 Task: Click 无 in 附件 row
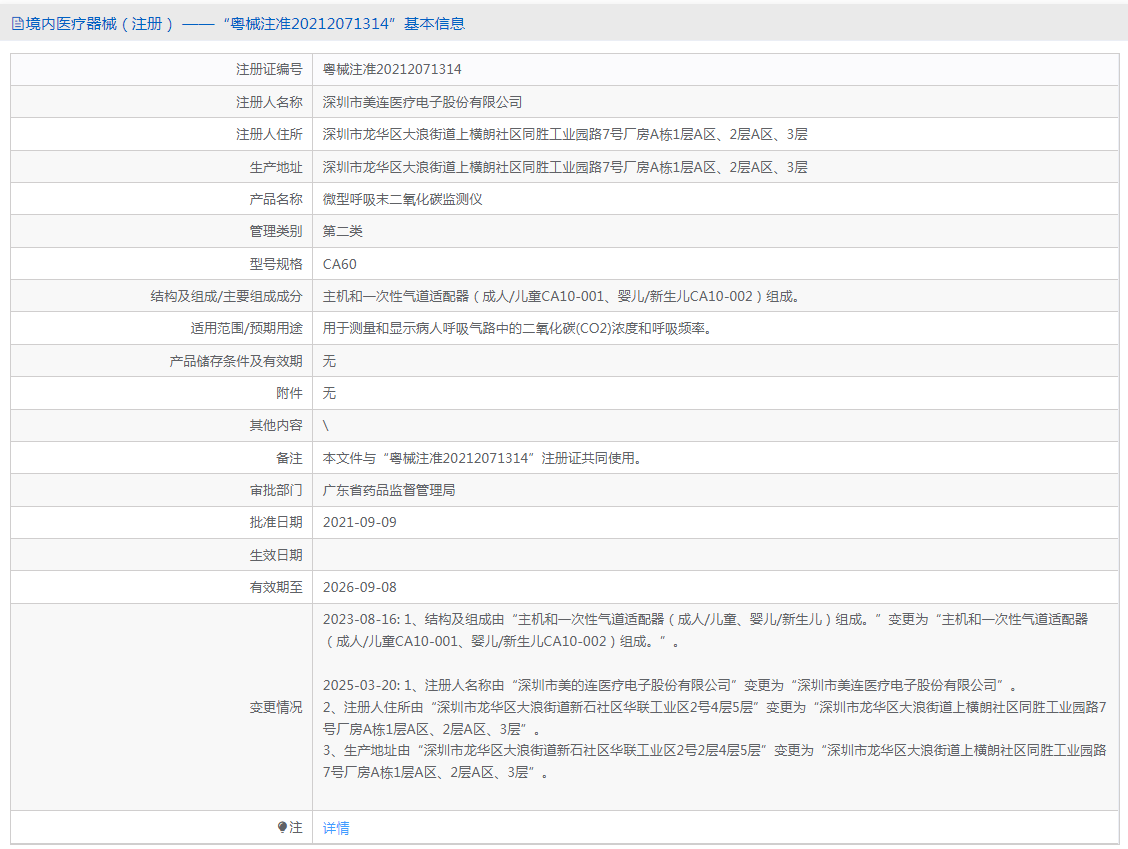click(x=329, y=393)
